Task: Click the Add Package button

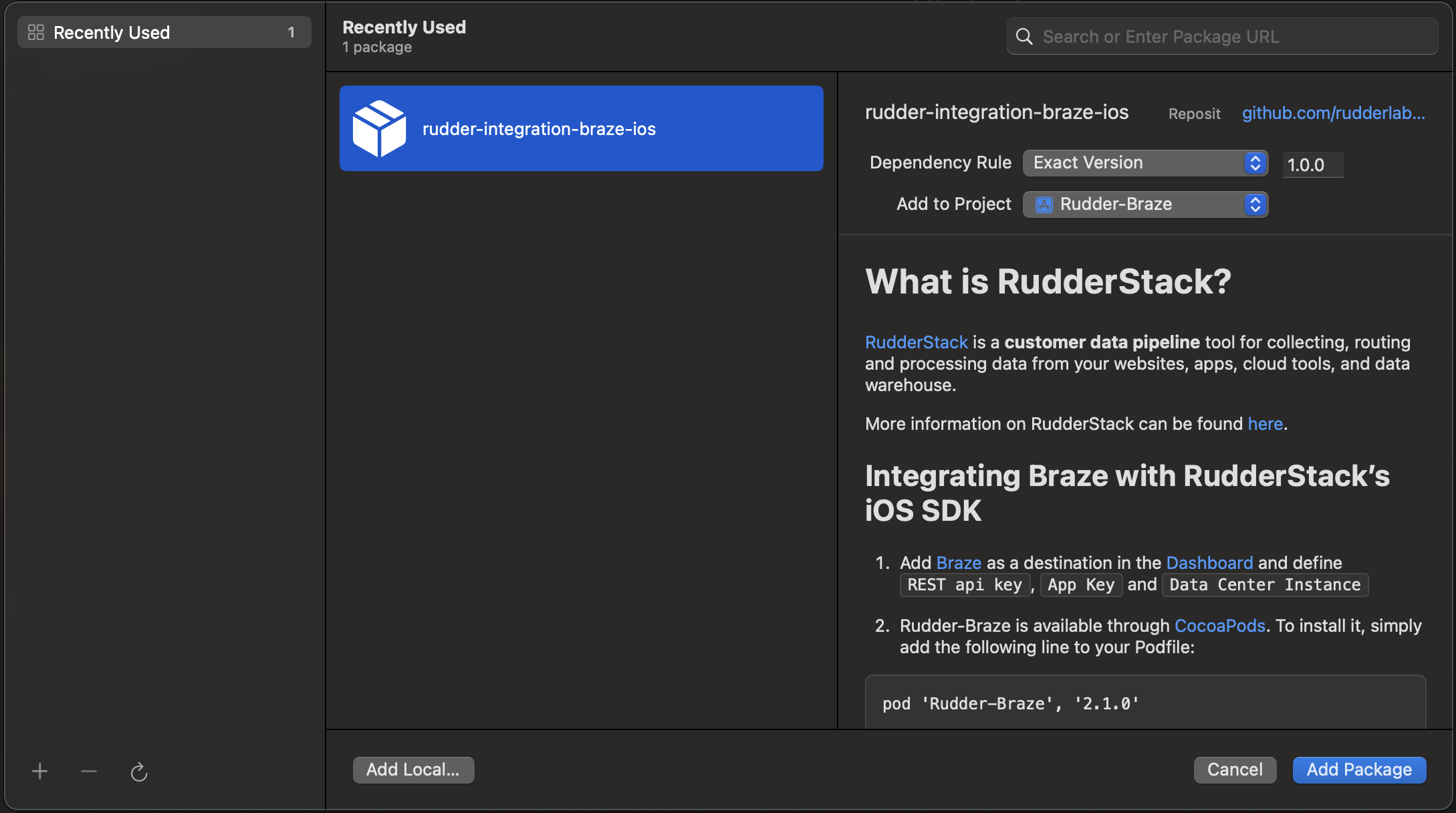Action: pos(1359,770)
